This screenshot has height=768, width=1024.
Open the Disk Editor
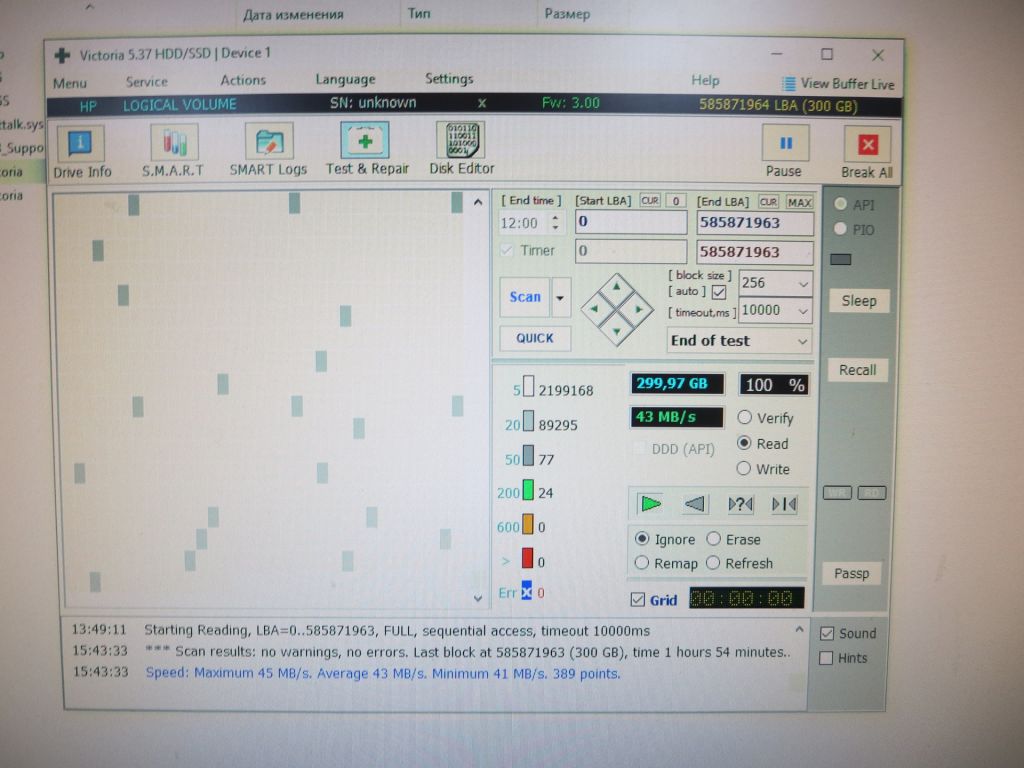(x=460, y=140)
